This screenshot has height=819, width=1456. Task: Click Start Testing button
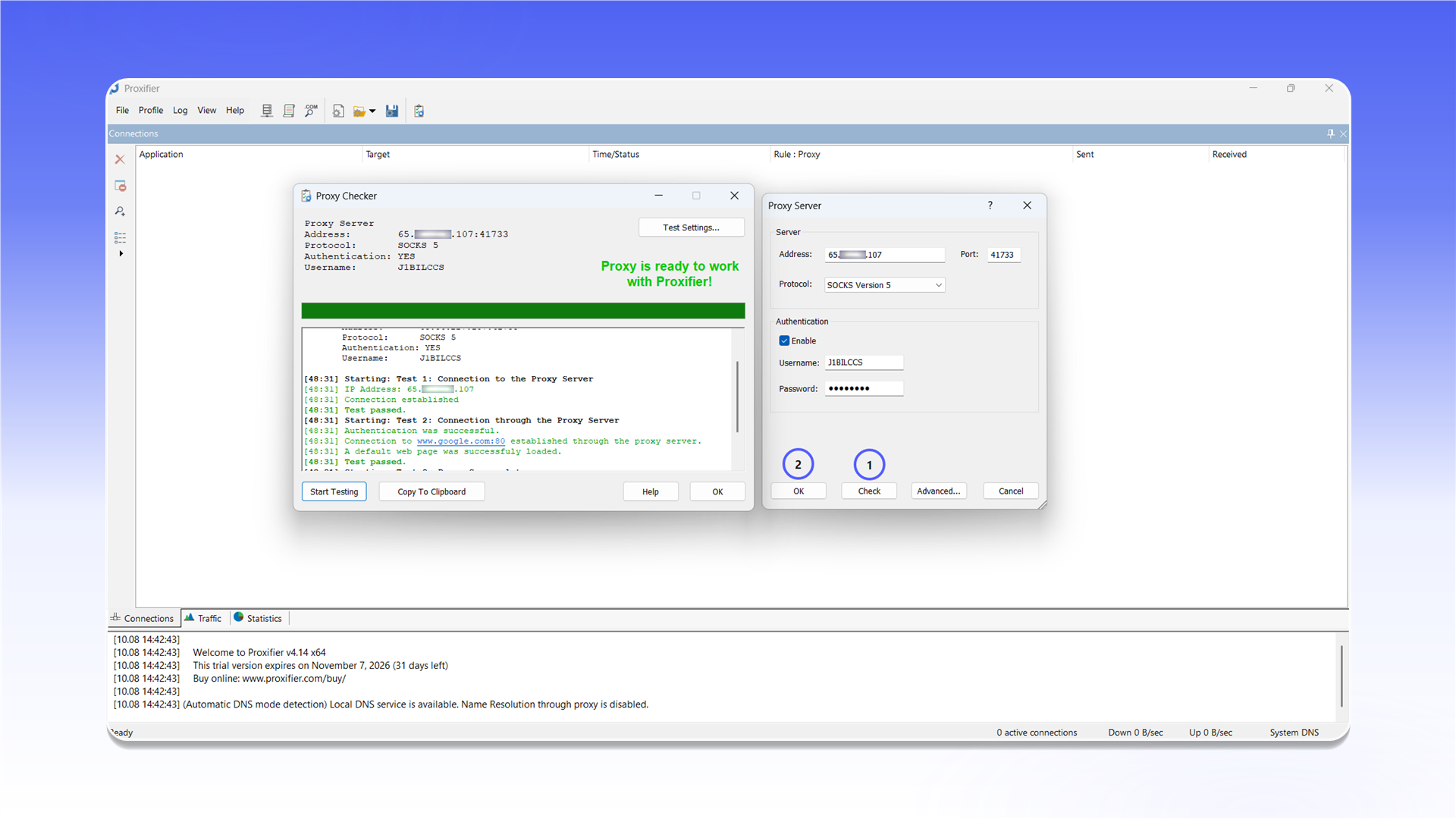[x=334, y=491]
